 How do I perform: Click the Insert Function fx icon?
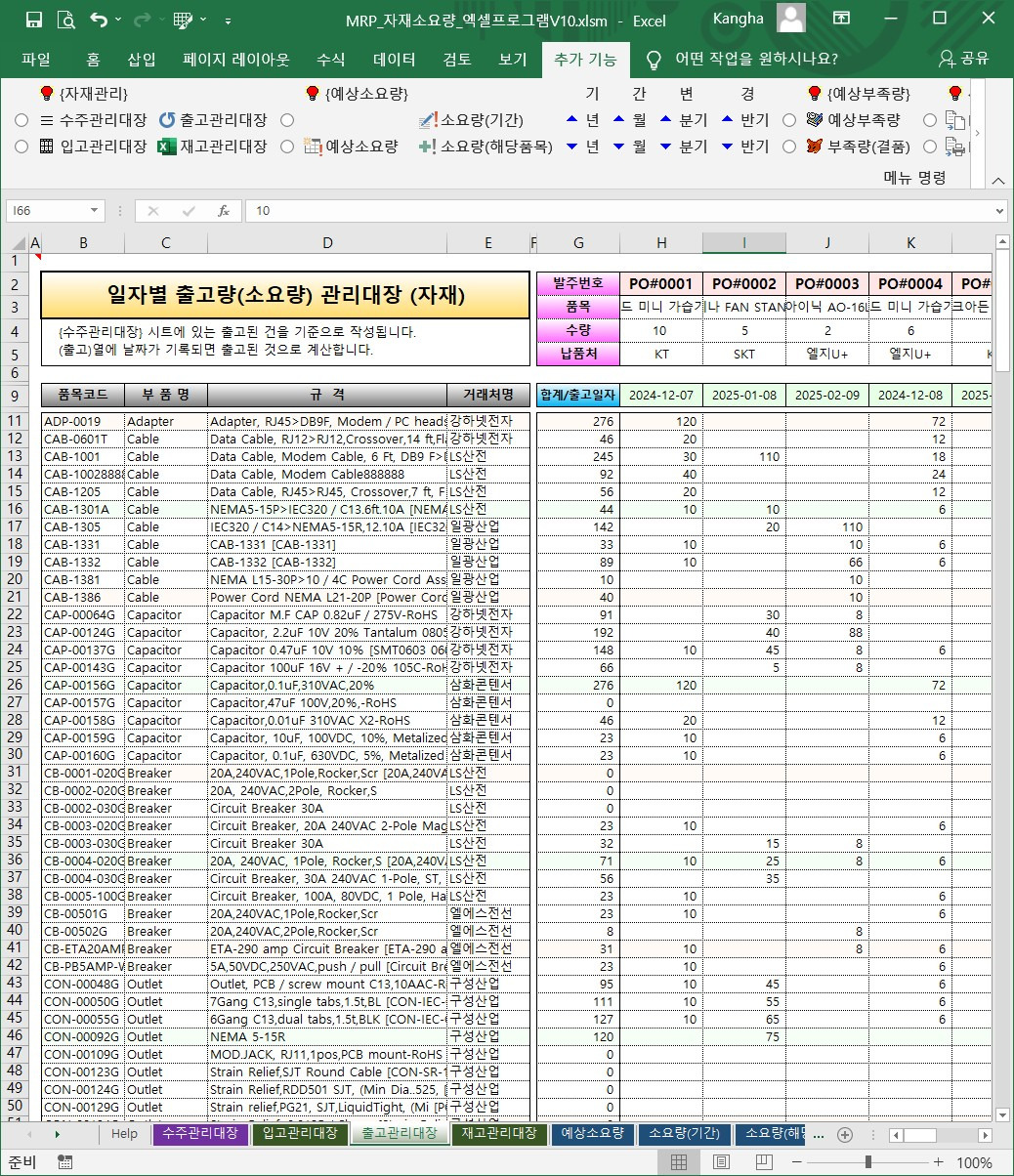[223, 210]
